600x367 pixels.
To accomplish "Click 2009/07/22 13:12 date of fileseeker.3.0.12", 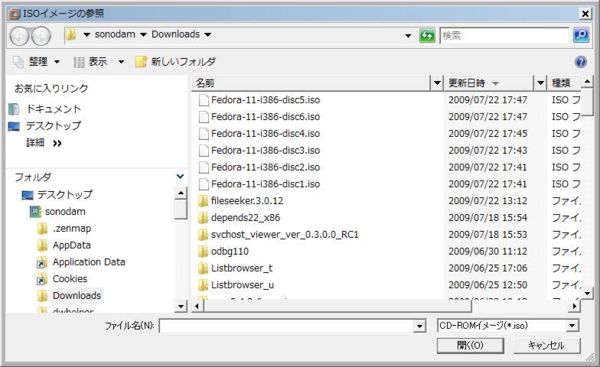I will pyautogui.click(x=488, y=201).
